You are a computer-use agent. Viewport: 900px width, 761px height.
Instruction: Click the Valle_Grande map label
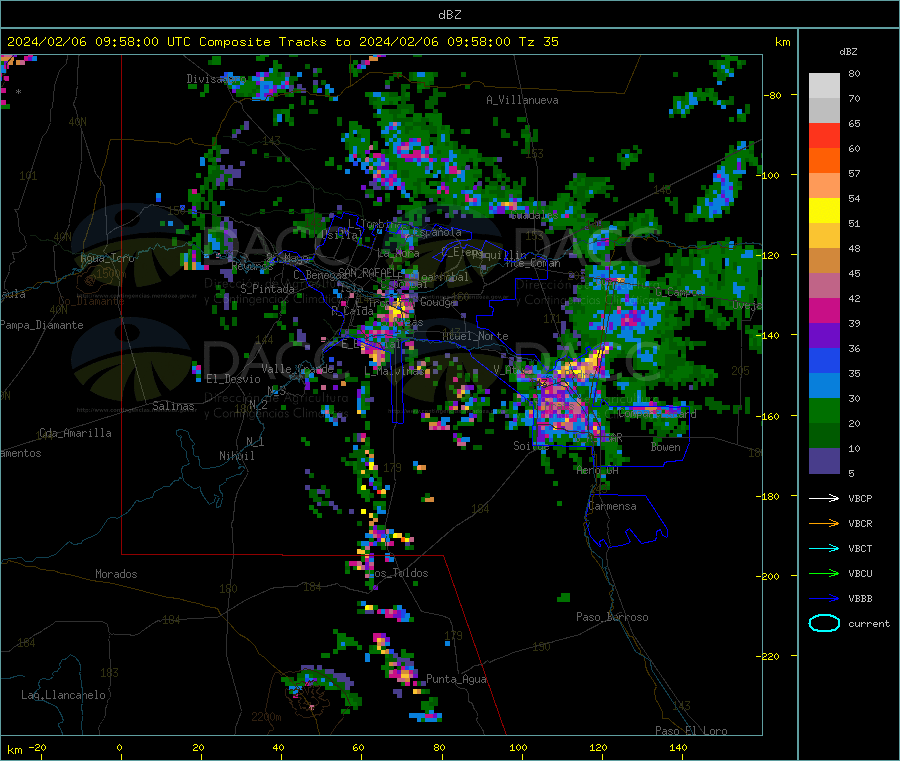297,369
